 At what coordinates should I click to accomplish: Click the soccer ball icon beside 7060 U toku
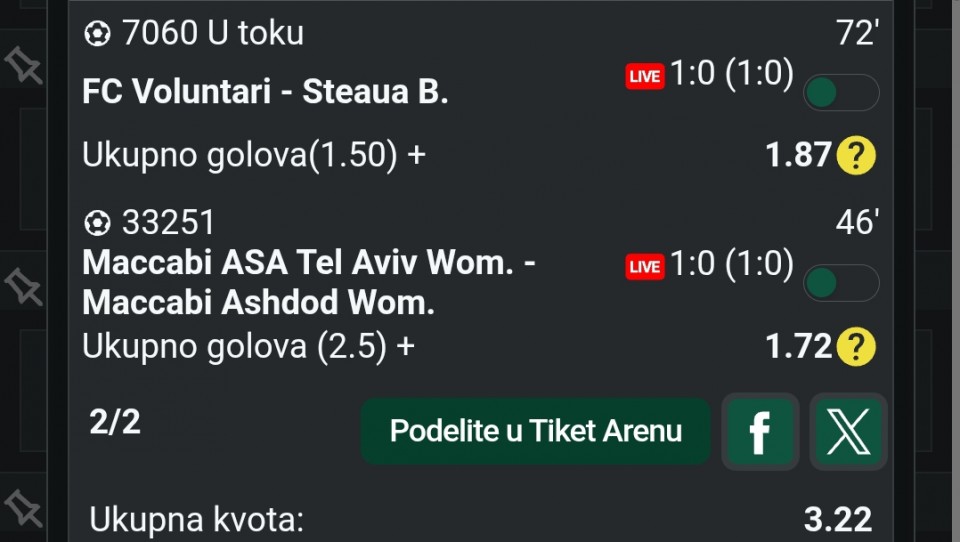97,35
